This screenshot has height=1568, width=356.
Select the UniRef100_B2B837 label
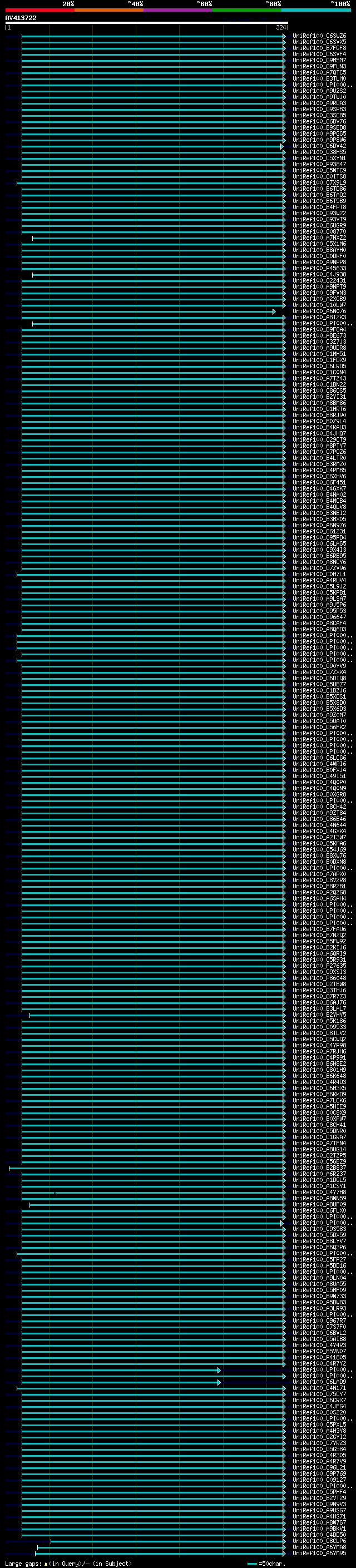tap(319, 1168)
